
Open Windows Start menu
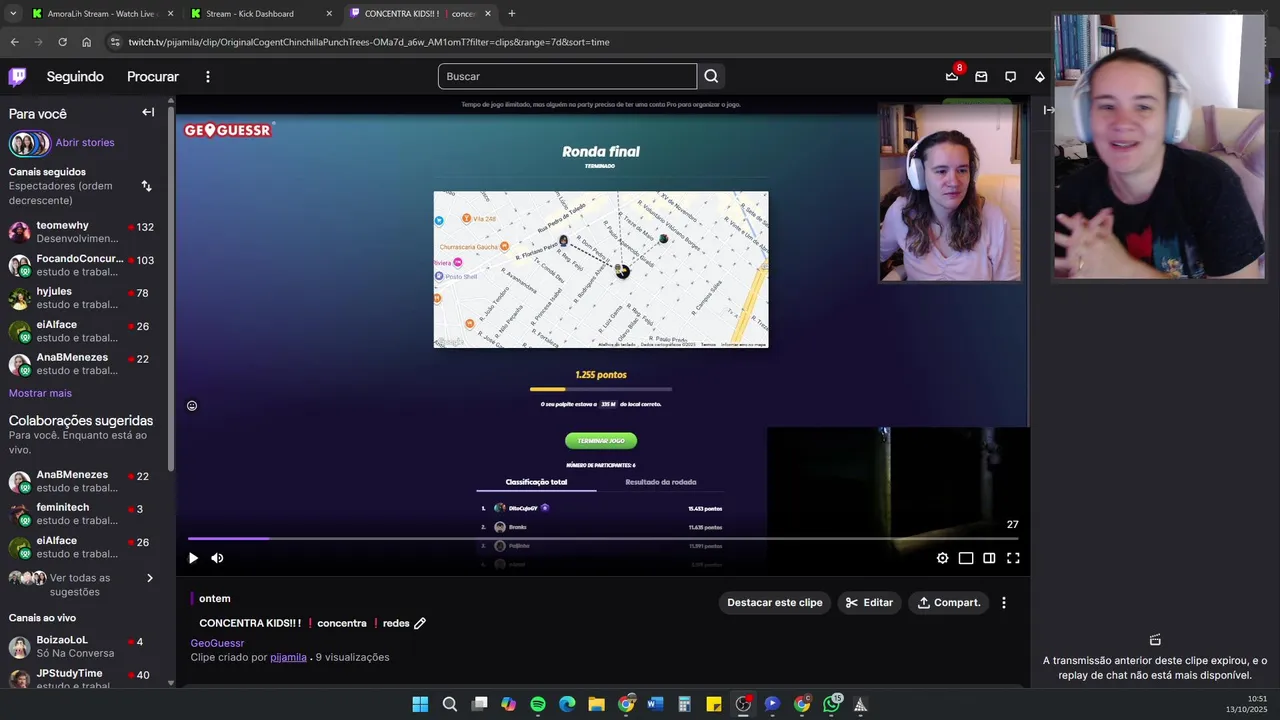point(420,704)
